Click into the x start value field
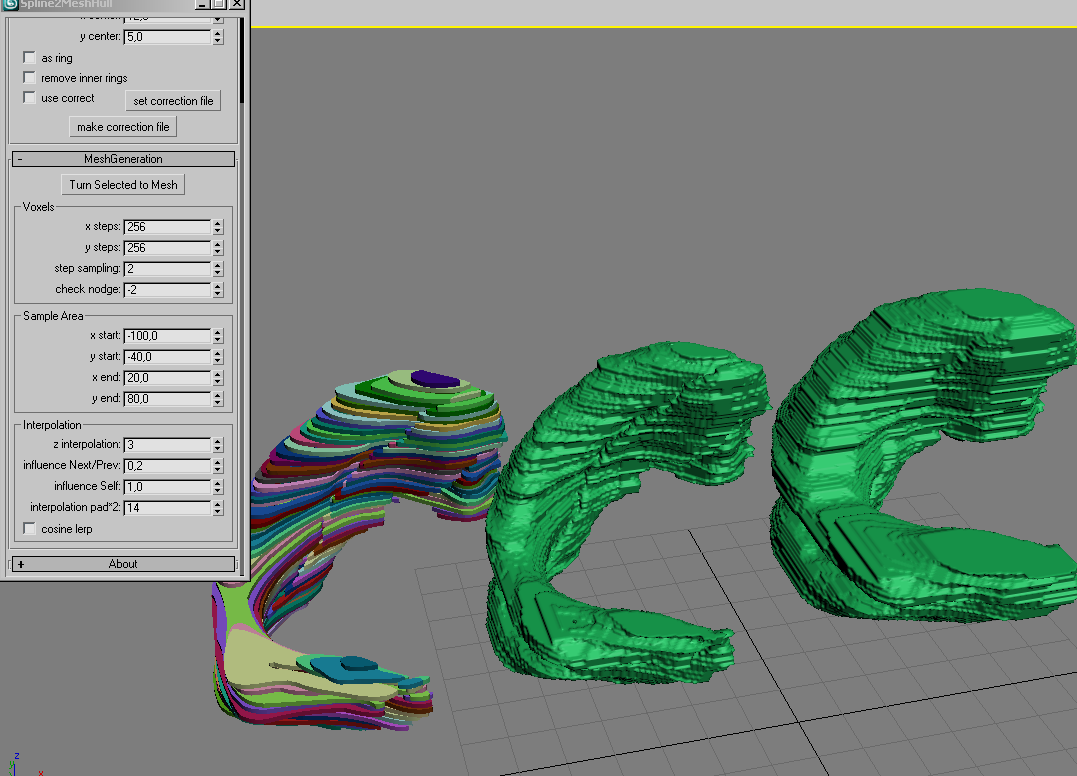The height and width of the screenshot is (776, 1077). click(x=166, y=336)
